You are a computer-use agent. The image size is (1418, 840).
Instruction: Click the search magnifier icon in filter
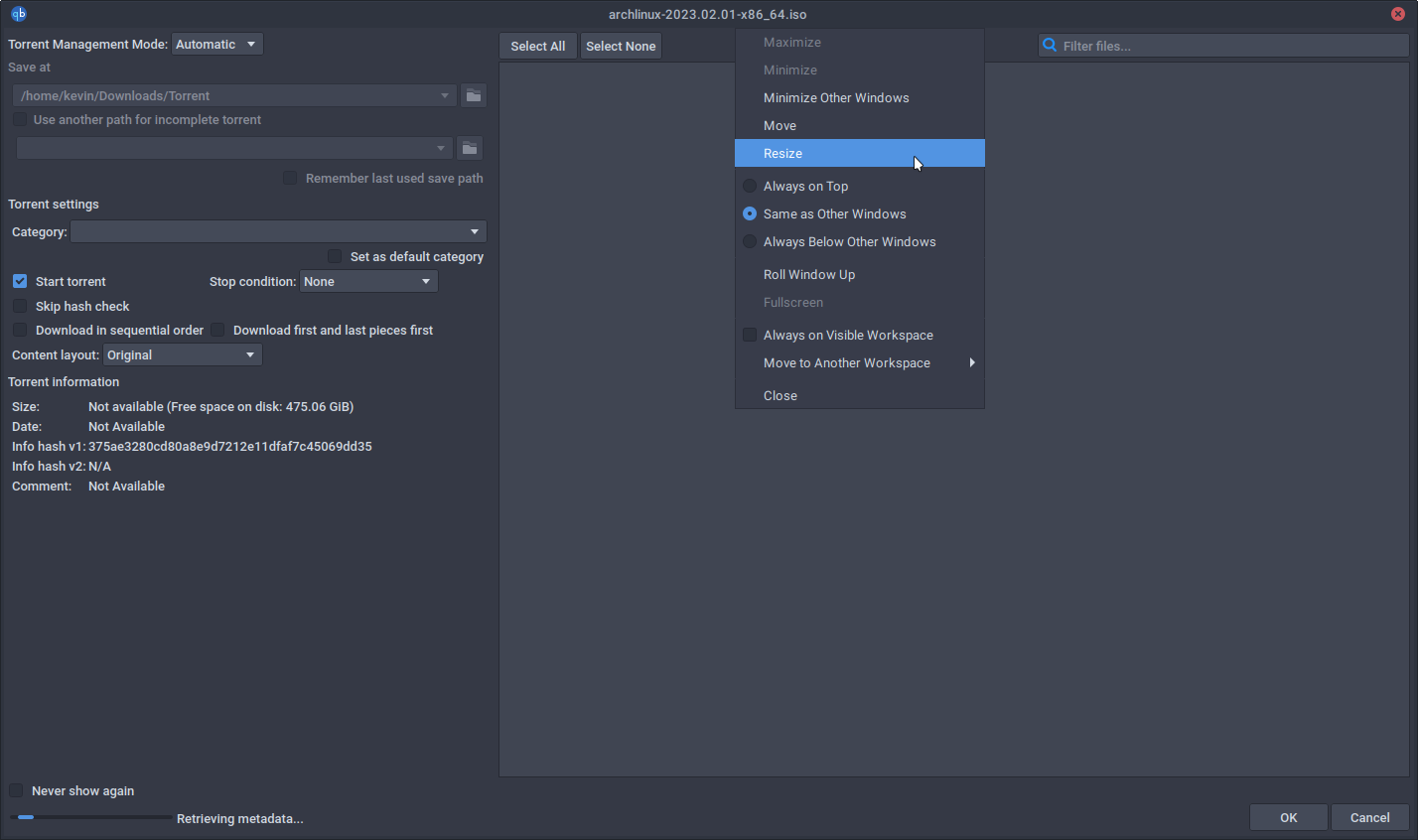[1050, 46]
